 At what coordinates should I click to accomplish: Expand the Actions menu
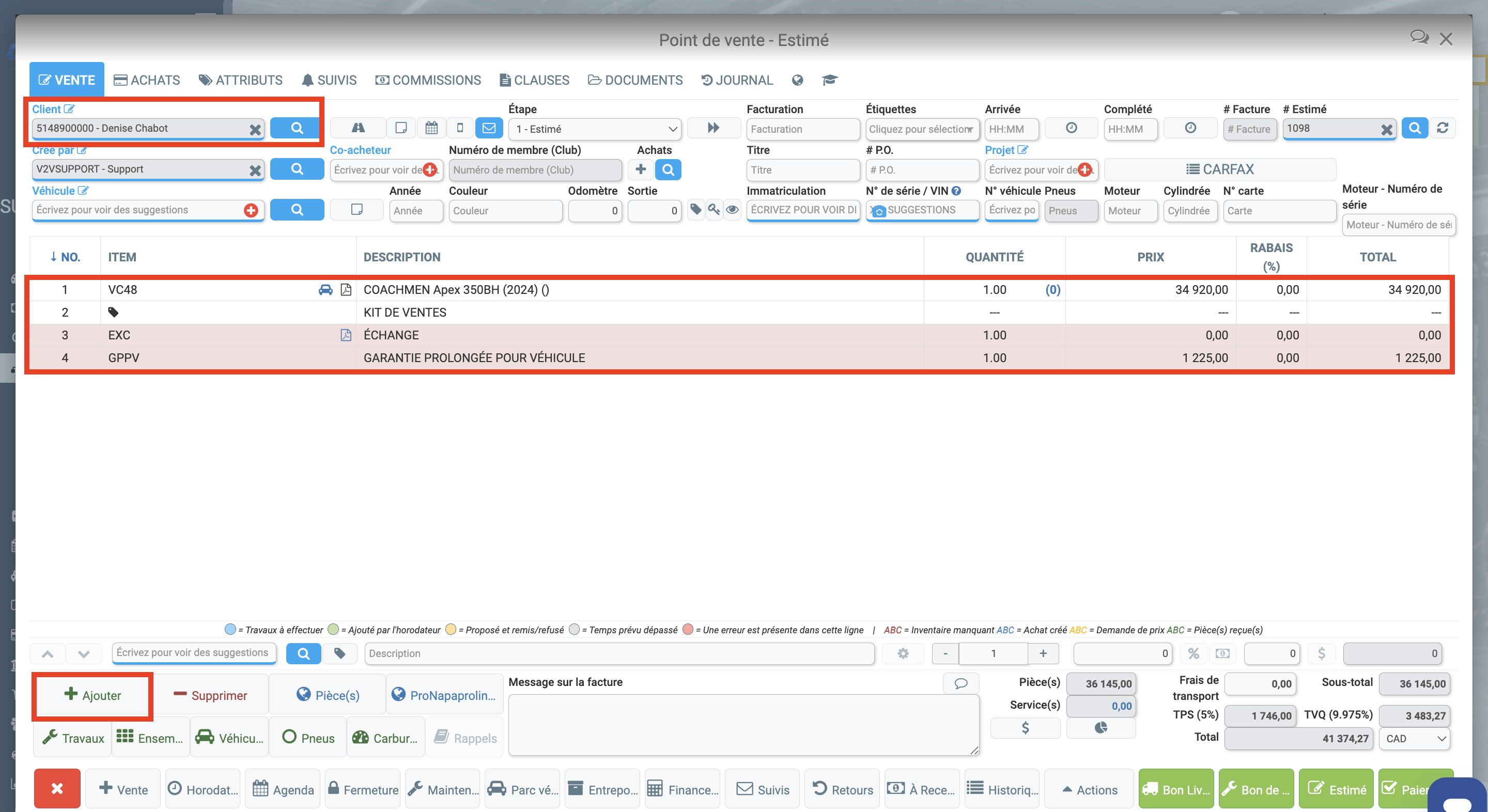click(1090, 789)
